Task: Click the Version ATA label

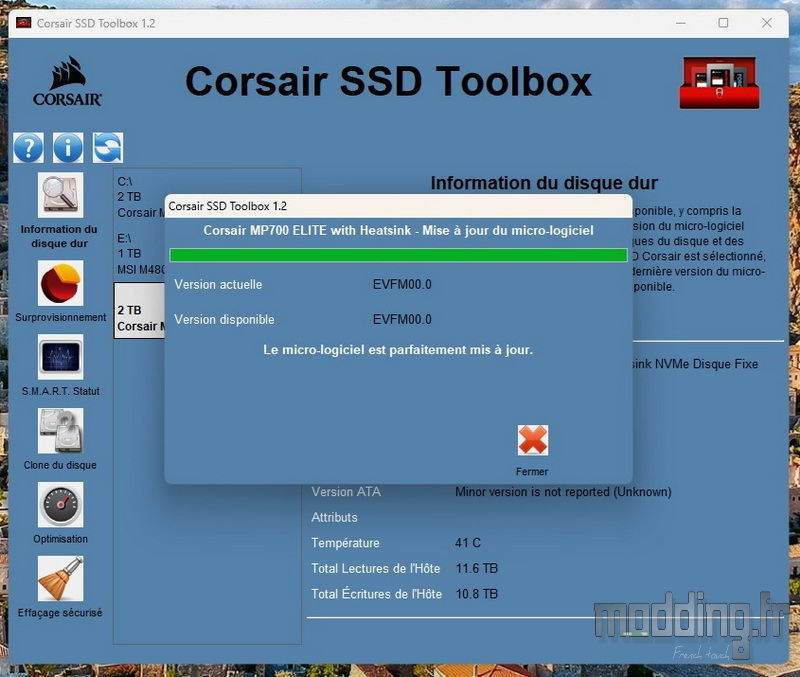Action: click(x=346, y=492)
